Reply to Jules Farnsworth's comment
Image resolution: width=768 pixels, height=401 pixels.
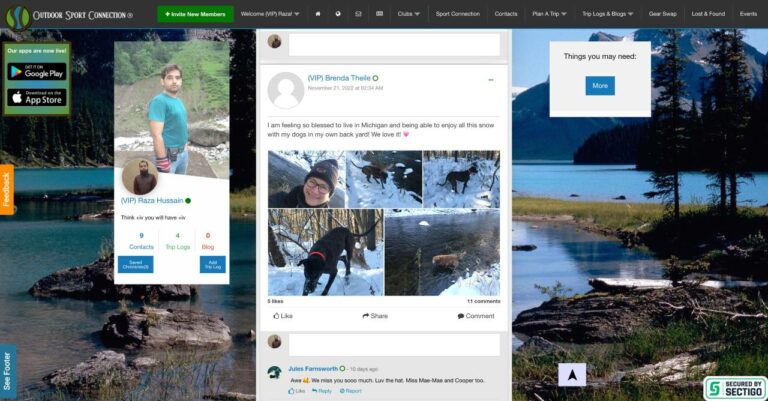pos(321,391)
